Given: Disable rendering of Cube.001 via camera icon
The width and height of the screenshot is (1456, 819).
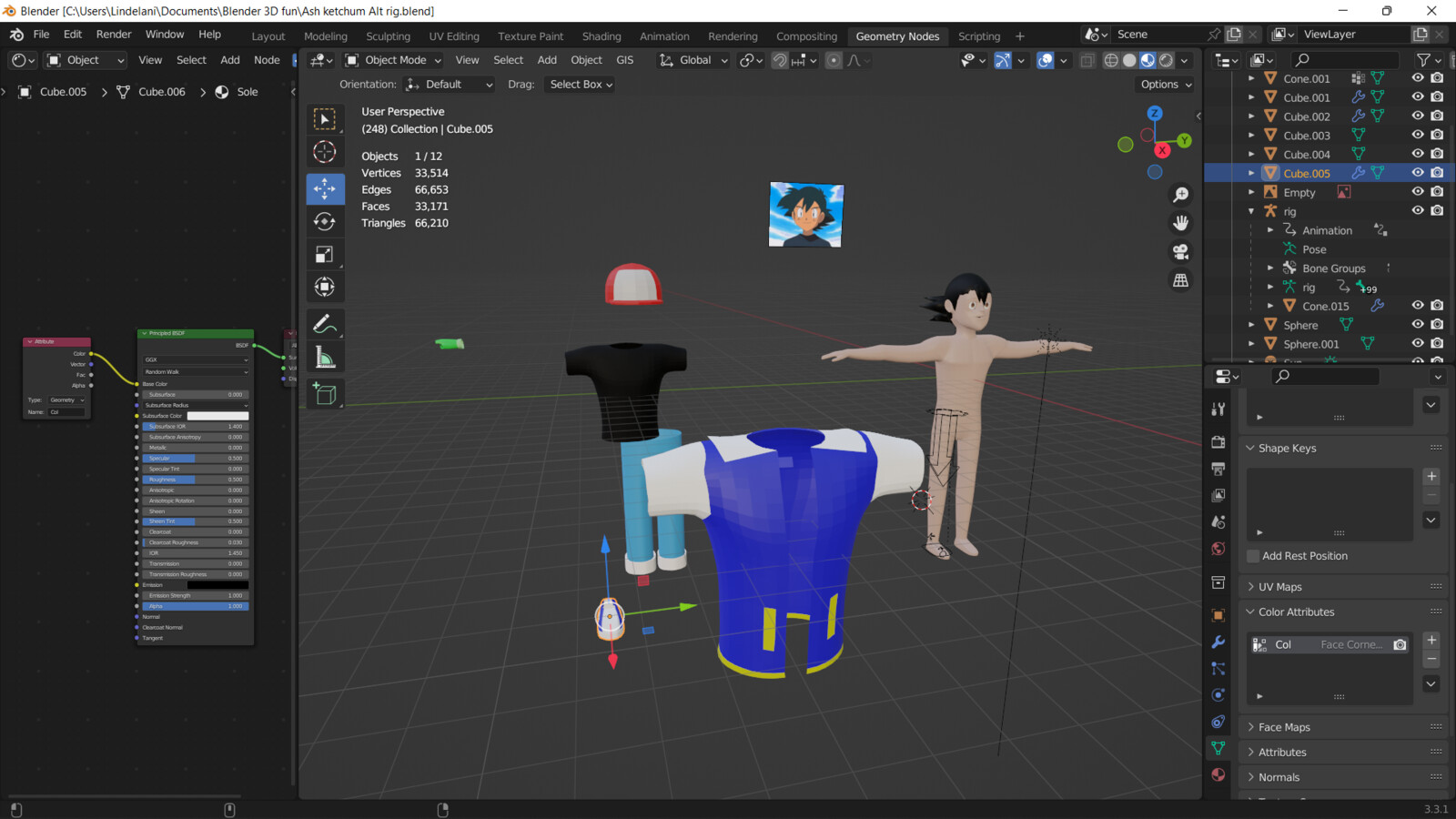Looking at the screenshot, I should pyautogui.click(x=1437, y=97).
